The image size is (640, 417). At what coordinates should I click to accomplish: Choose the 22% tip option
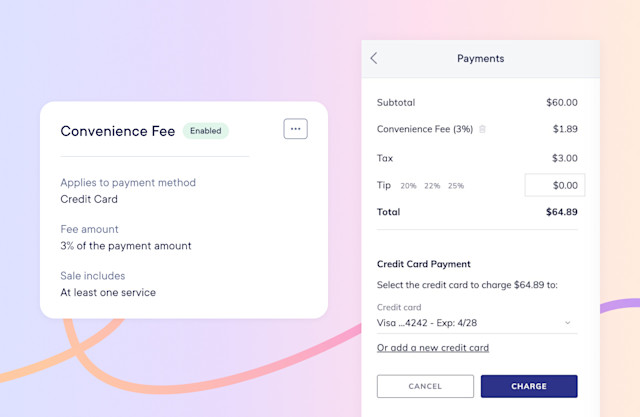tap(432, 186)
